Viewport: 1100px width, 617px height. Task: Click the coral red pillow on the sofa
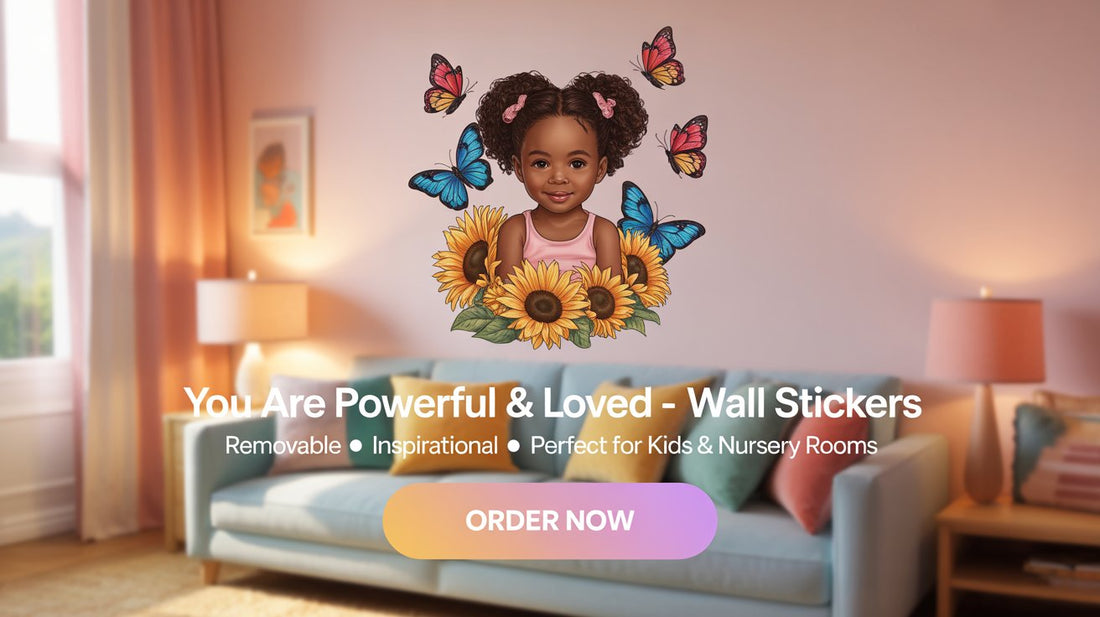(x=817, y=468)
